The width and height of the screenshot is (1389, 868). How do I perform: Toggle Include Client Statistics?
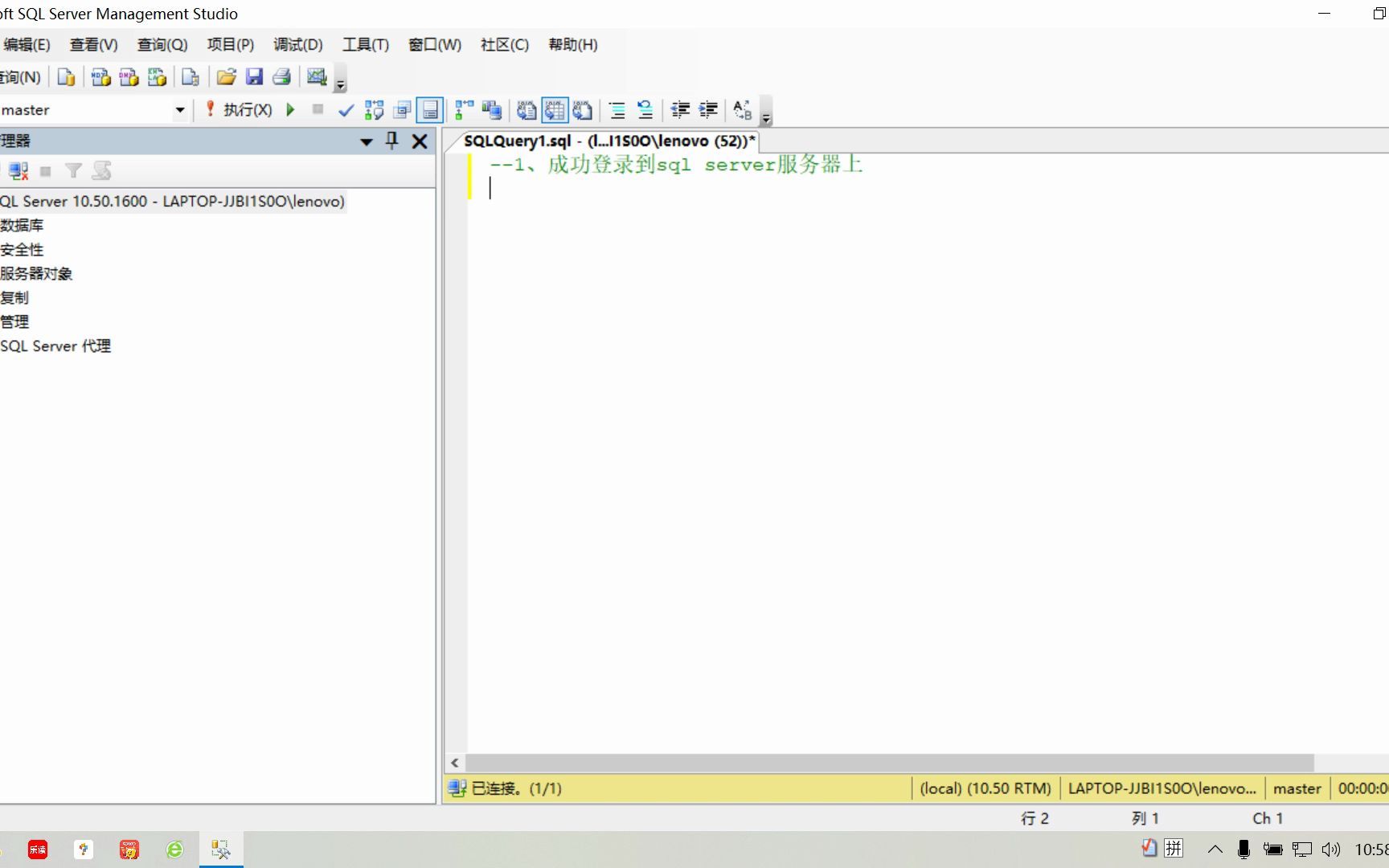(492, 110)
